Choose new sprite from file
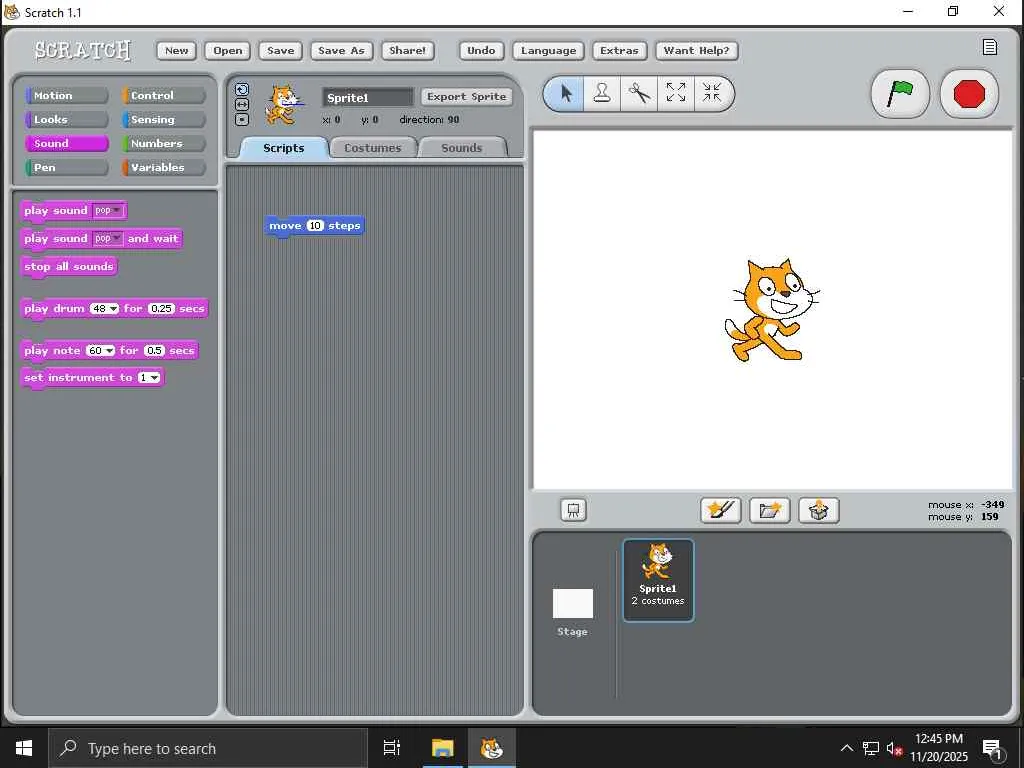Screen dimensions: 1024x768 [x=769, y=510]
